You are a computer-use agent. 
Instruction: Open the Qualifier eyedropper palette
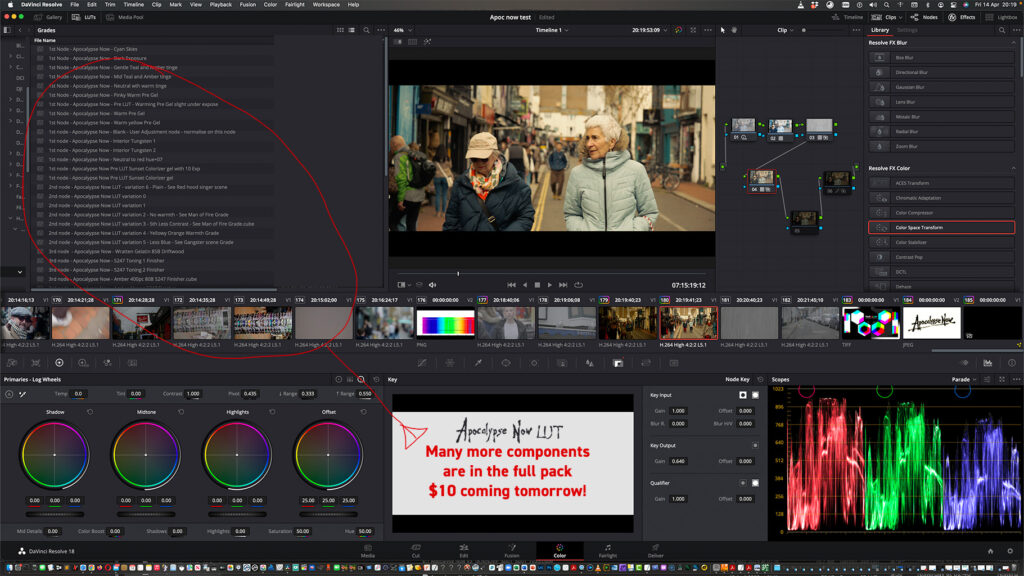coord(478,363)
